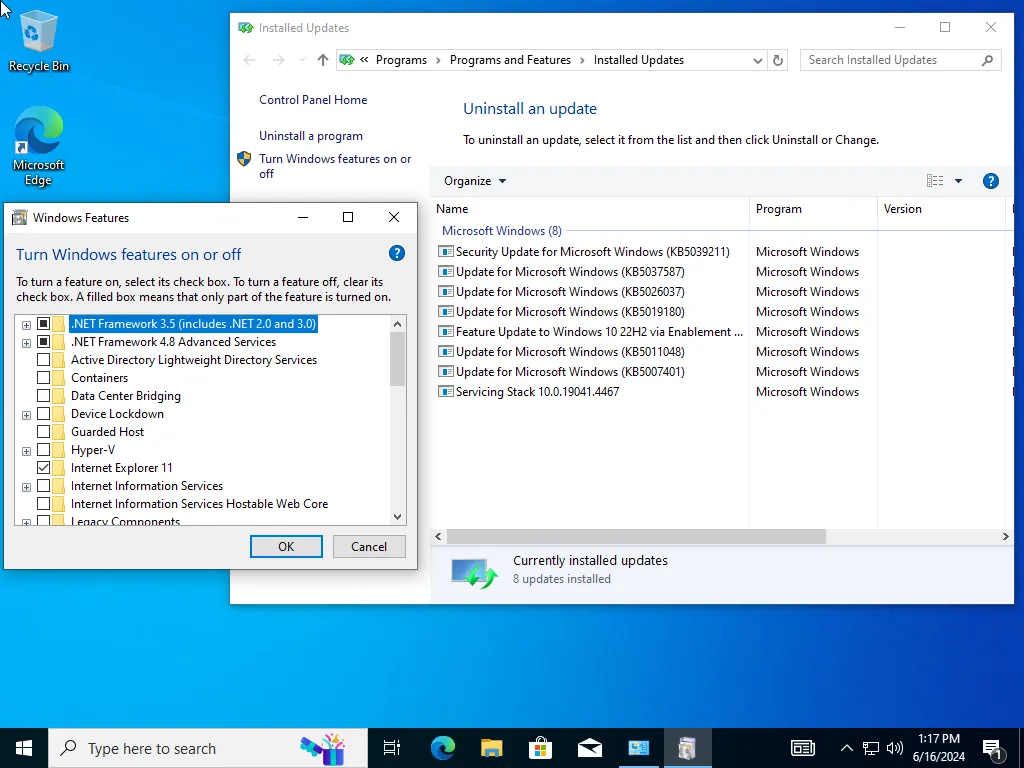Viewport: 1024px width, 768px height.
Task: Uncheck the Internet Explorer 11 checkbox
Action: [x=43, y=468]
